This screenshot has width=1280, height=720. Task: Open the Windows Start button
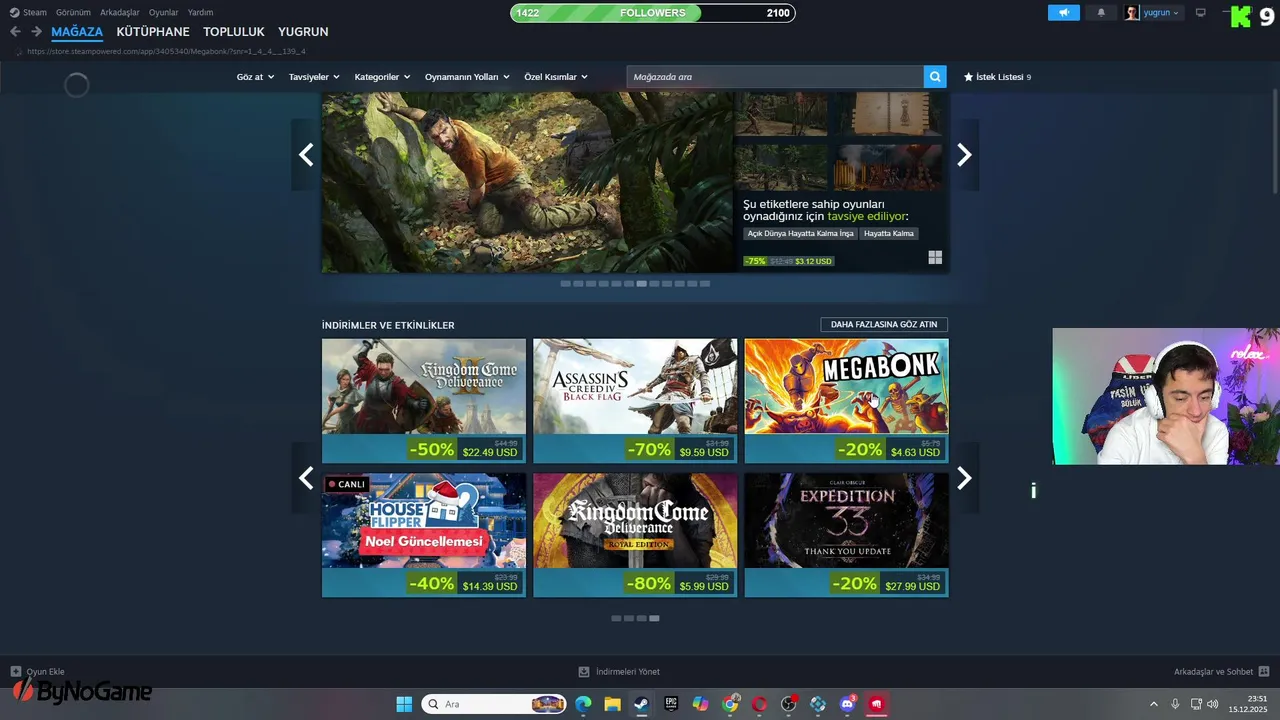[x=404, y=704]
